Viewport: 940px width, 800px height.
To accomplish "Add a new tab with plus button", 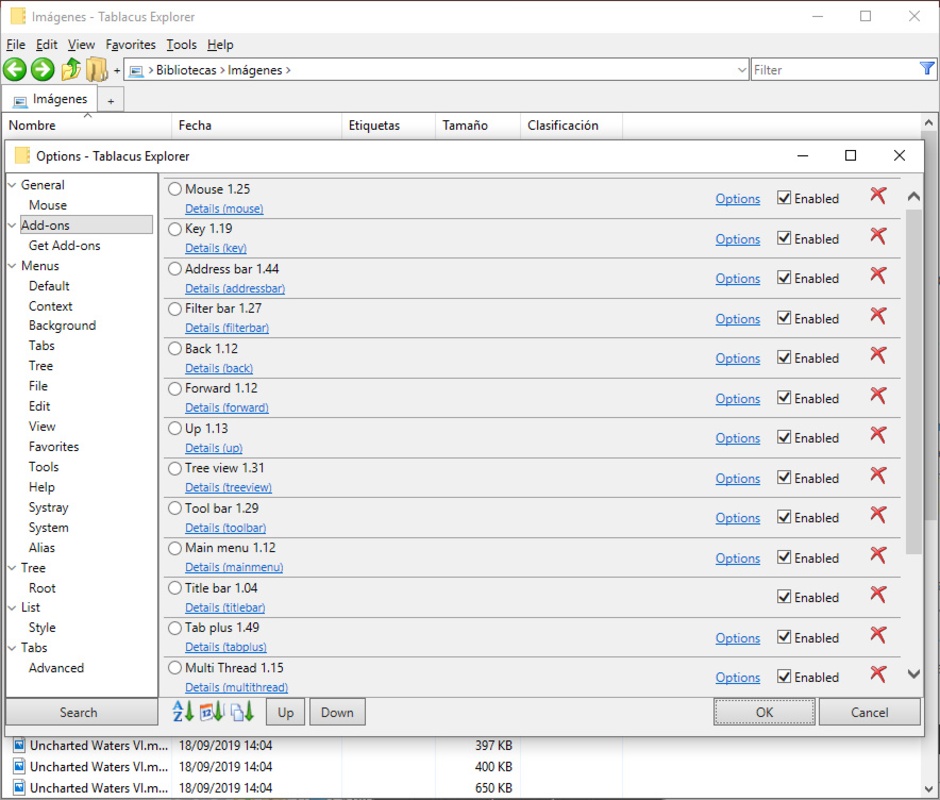I will pos(111,101).
